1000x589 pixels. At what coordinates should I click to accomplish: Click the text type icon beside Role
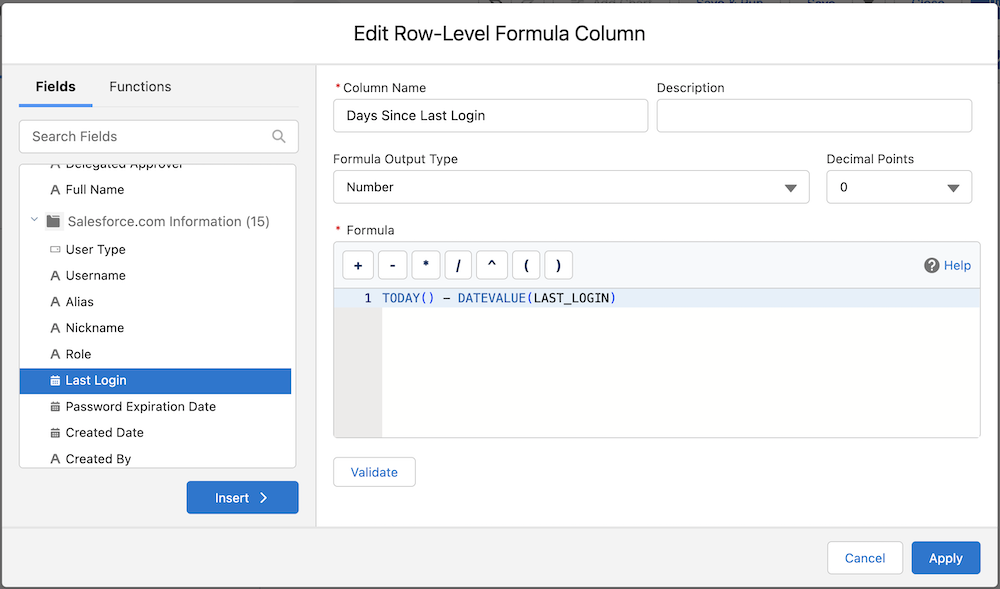[55, 354]
